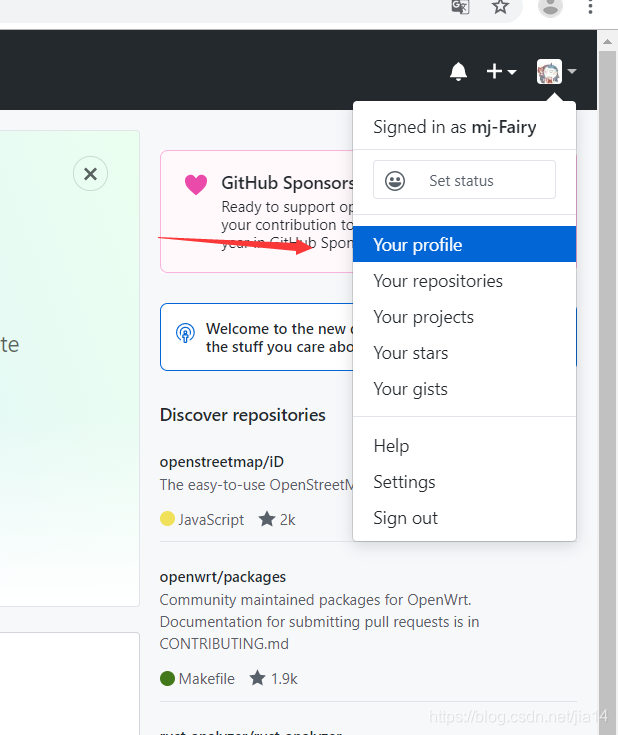Click 'The easy-to-use OpenStreet' description
Image resolution: width=618 pixels, height=735 pixels.
tap(256, 485)
